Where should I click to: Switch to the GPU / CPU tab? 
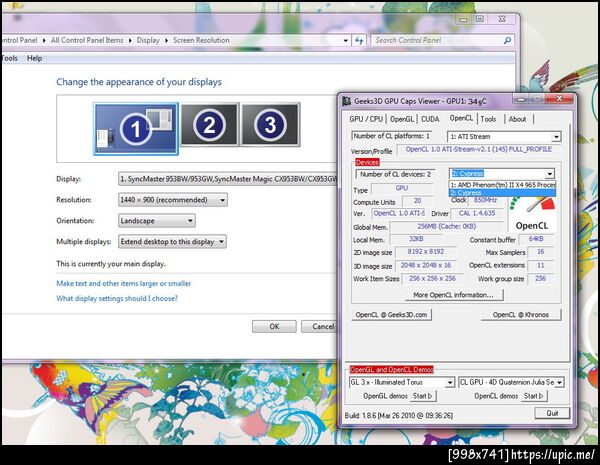click(x=366, y=119)
